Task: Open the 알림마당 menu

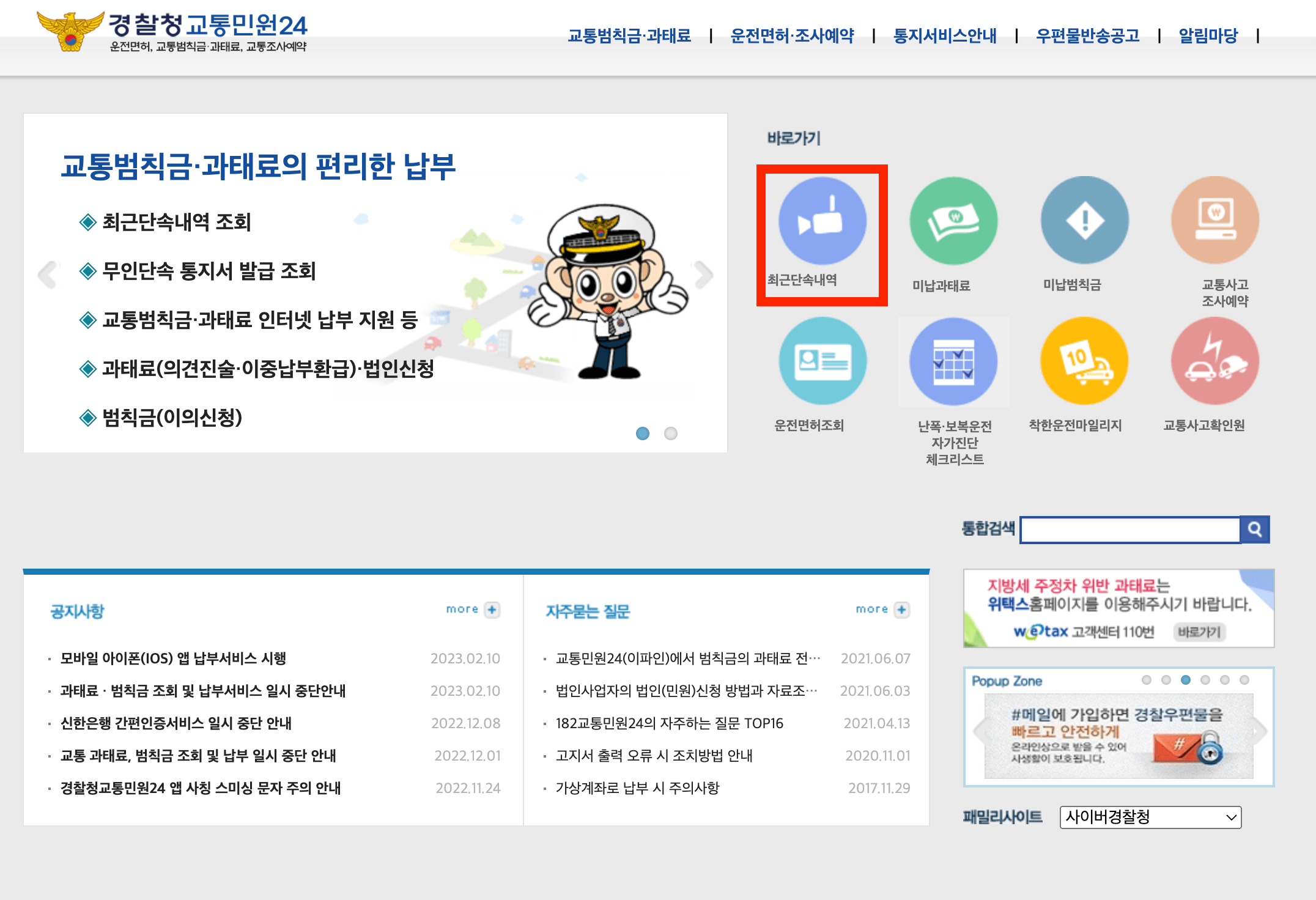Action: point(1207,35)
